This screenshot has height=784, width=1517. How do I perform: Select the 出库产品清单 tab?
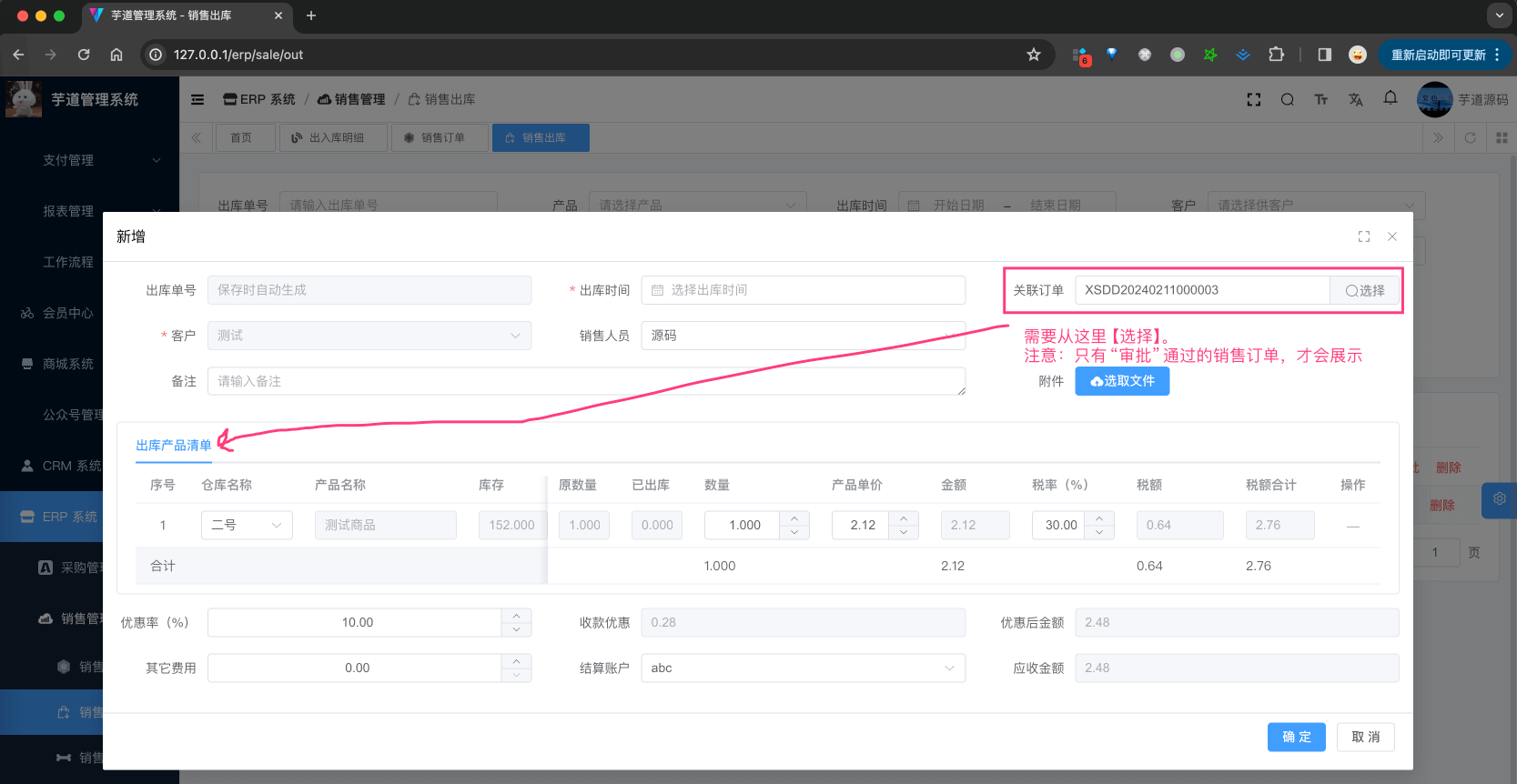[173, 446]
